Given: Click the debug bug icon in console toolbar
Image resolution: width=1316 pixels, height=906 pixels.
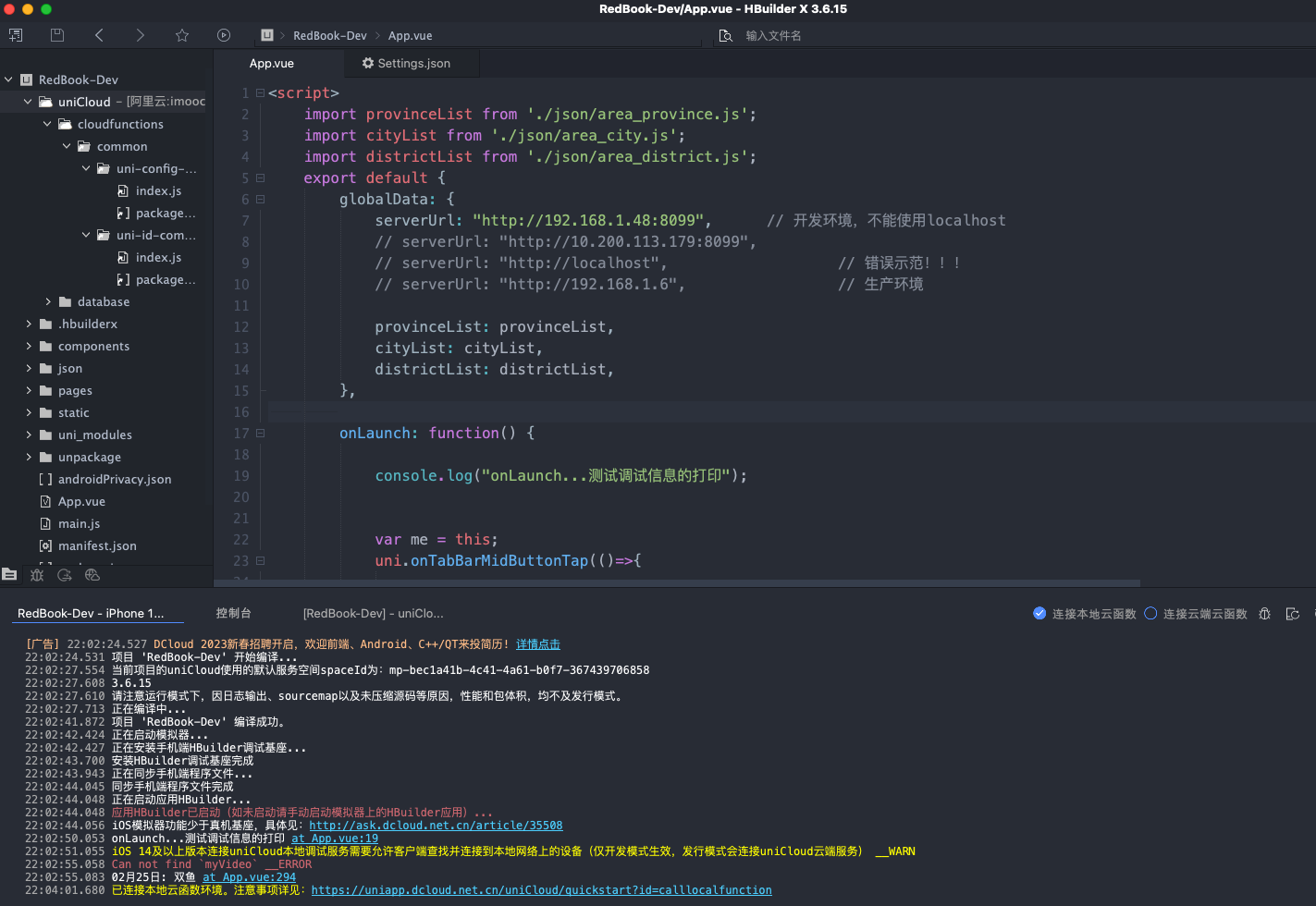Looking at the screenshot, I should pos(1265,614).
